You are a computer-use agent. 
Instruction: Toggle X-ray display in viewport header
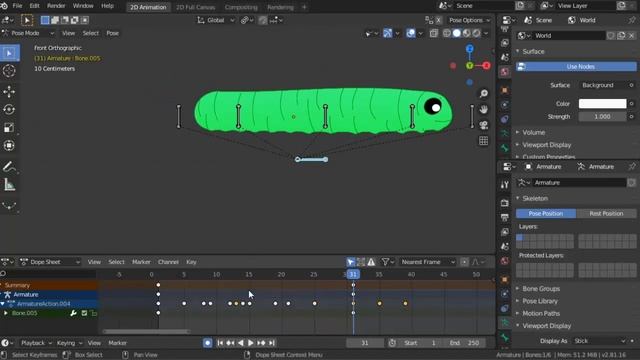point(434,33)
